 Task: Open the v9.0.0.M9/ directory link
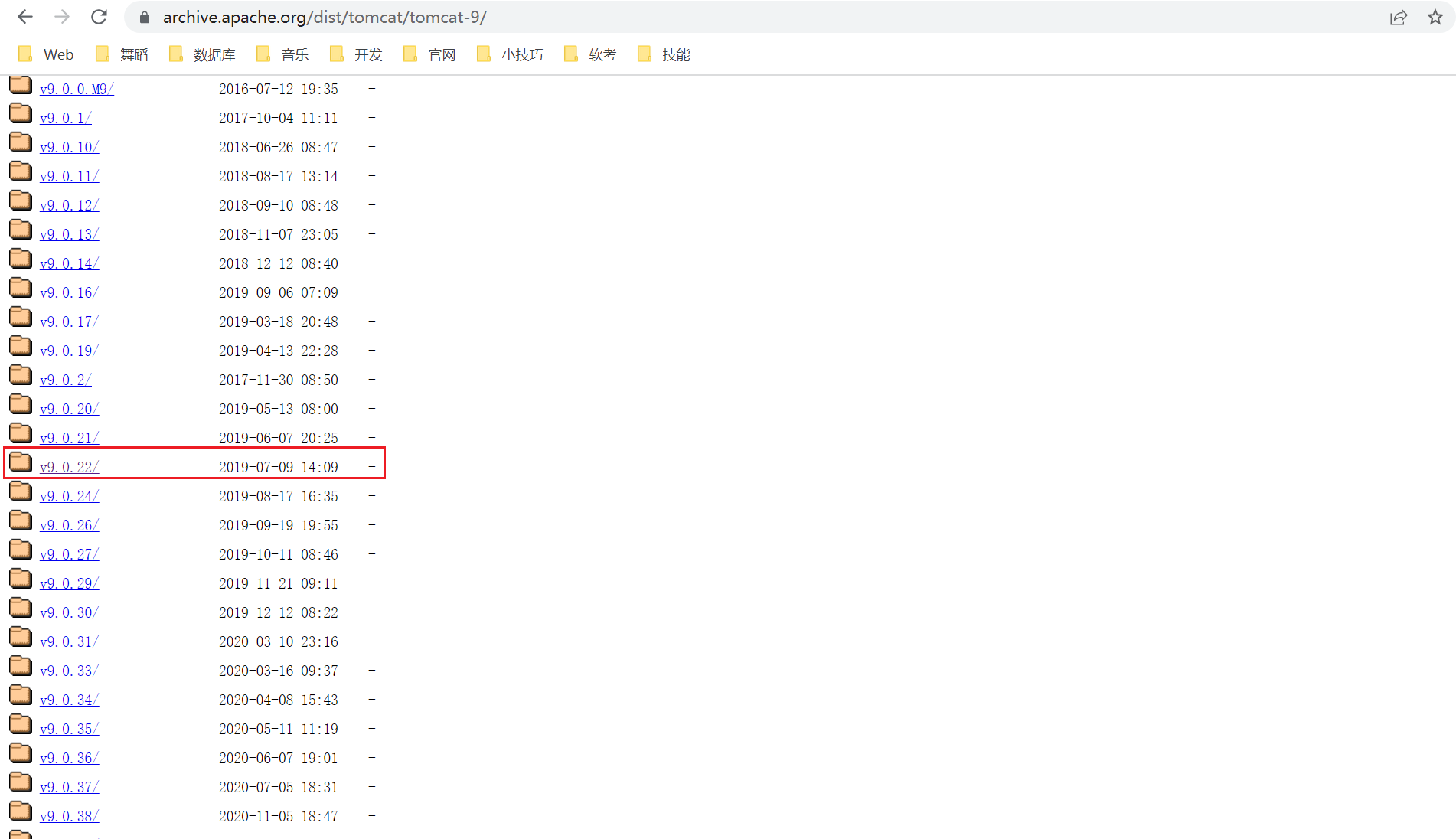point(77,89)
